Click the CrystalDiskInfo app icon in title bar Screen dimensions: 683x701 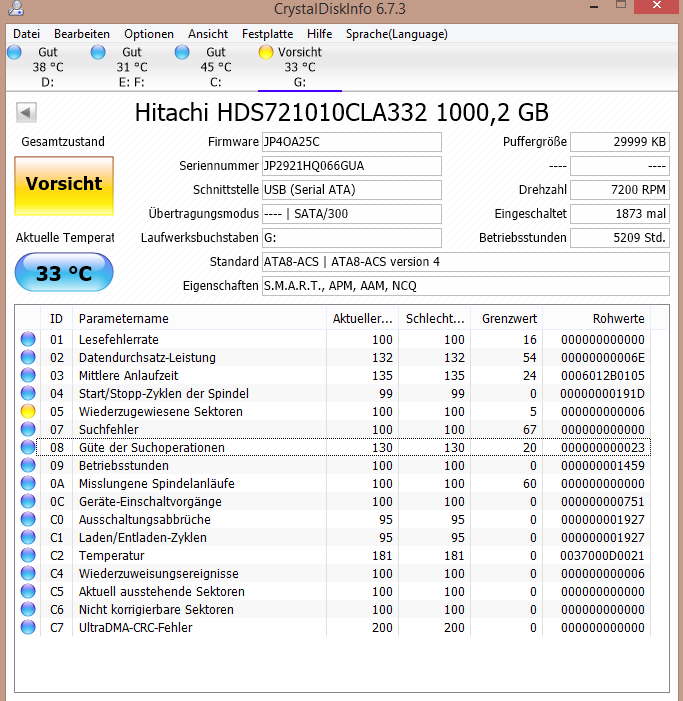pyautogui.click(x=16, y=8)
